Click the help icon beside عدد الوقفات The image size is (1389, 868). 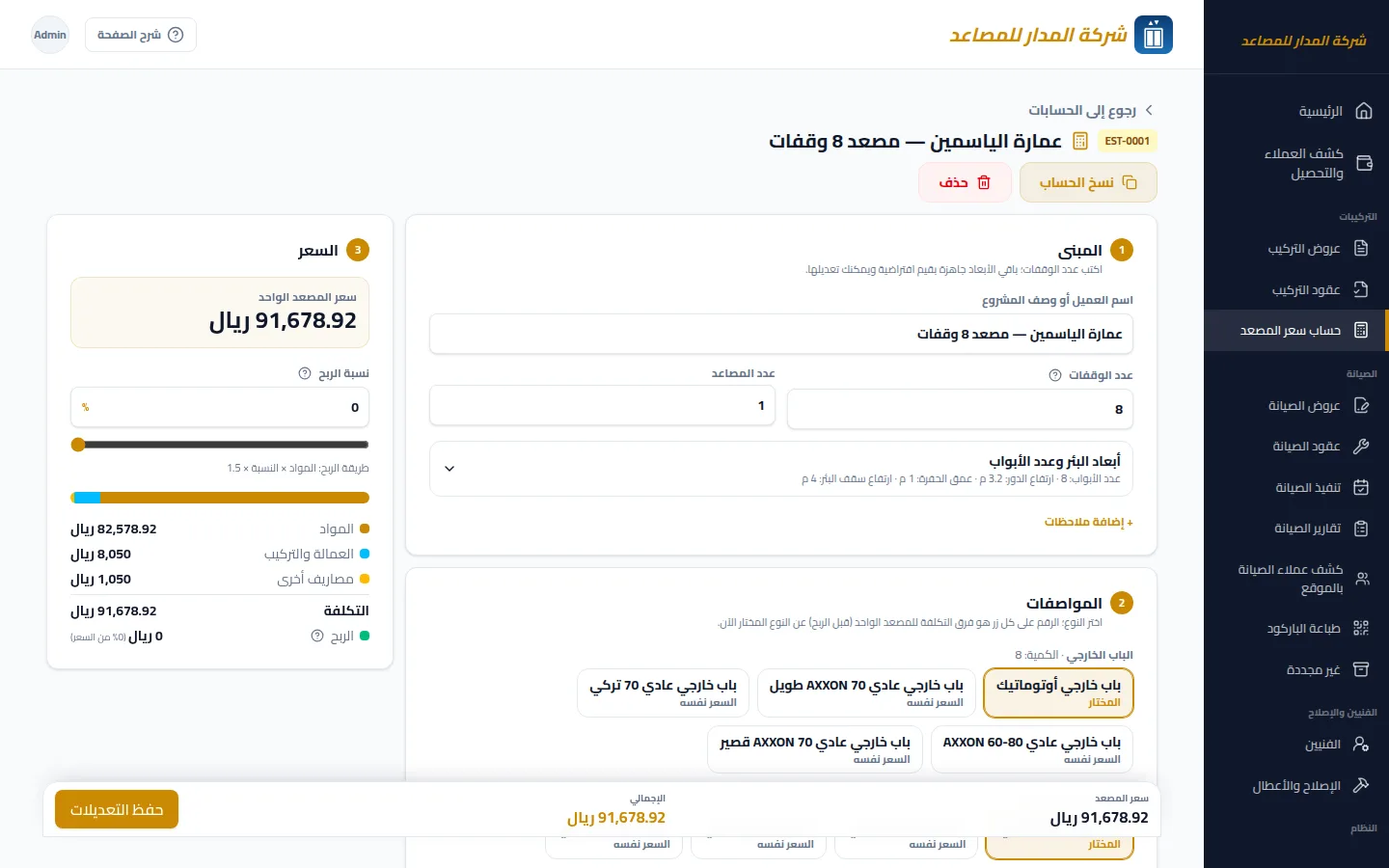pos(1055,375)
